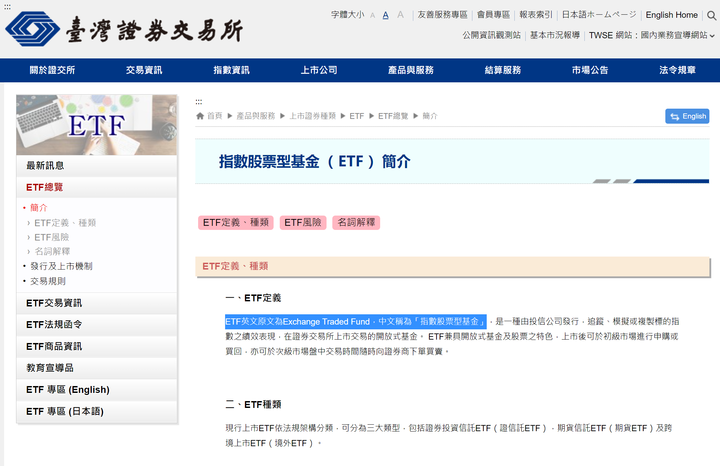Open the TWSE 網站 dropdown
Screen dimensions: 720x466
click(x=652, y=35)
